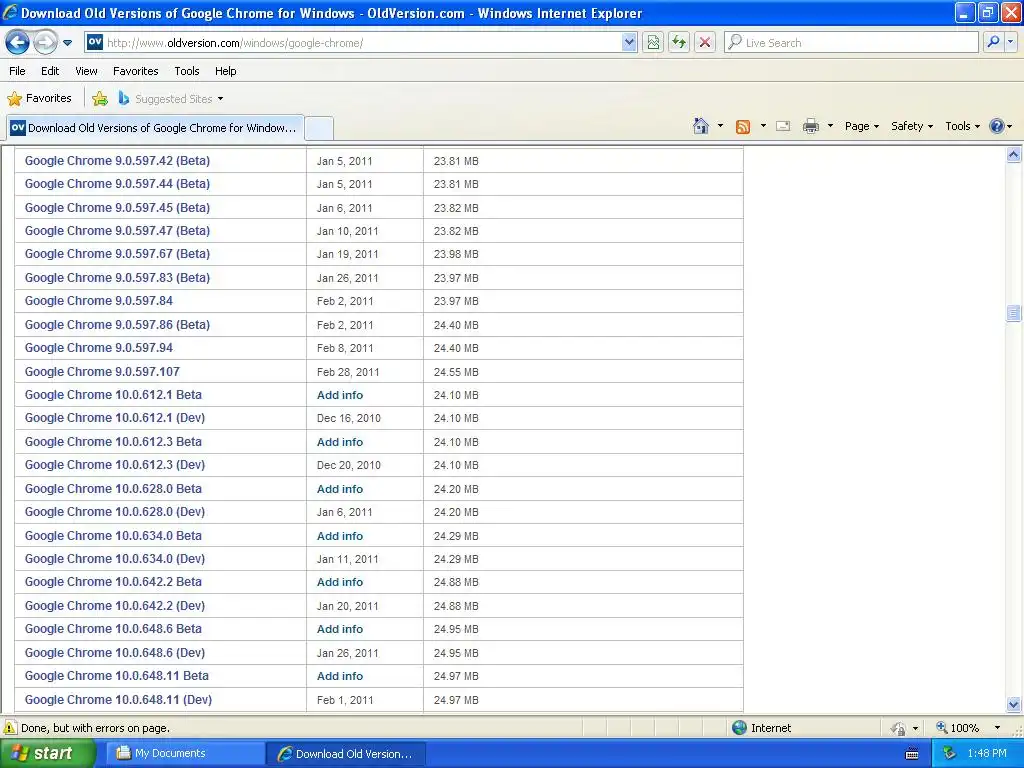1024x768 pixels.
Task: Click the Home icon in command bar
Action: pos(701,126)
